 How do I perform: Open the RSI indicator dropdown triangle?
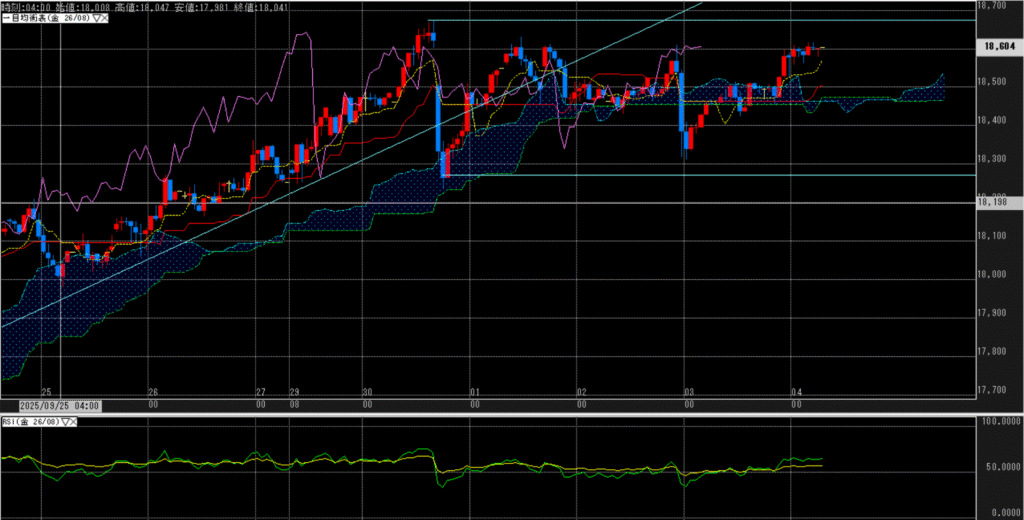[65, 423]
